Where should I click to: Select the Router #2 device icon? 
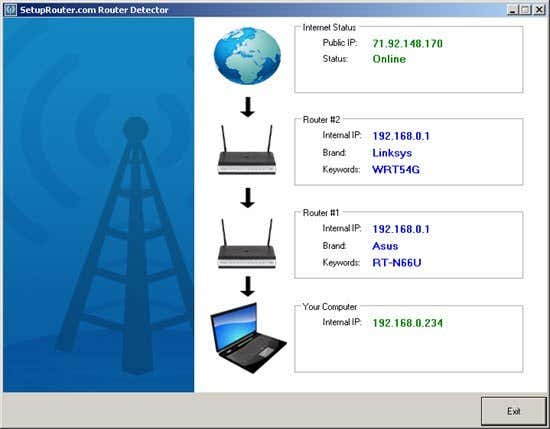click(247, 150)
